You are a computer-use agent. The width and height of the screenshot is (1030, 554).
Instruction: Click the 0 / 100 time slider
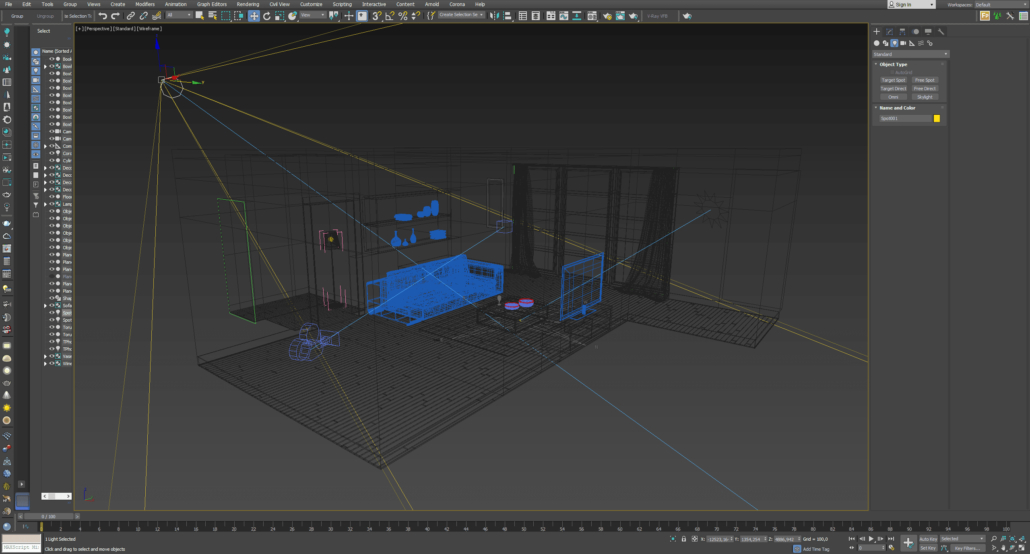(49, 517)
